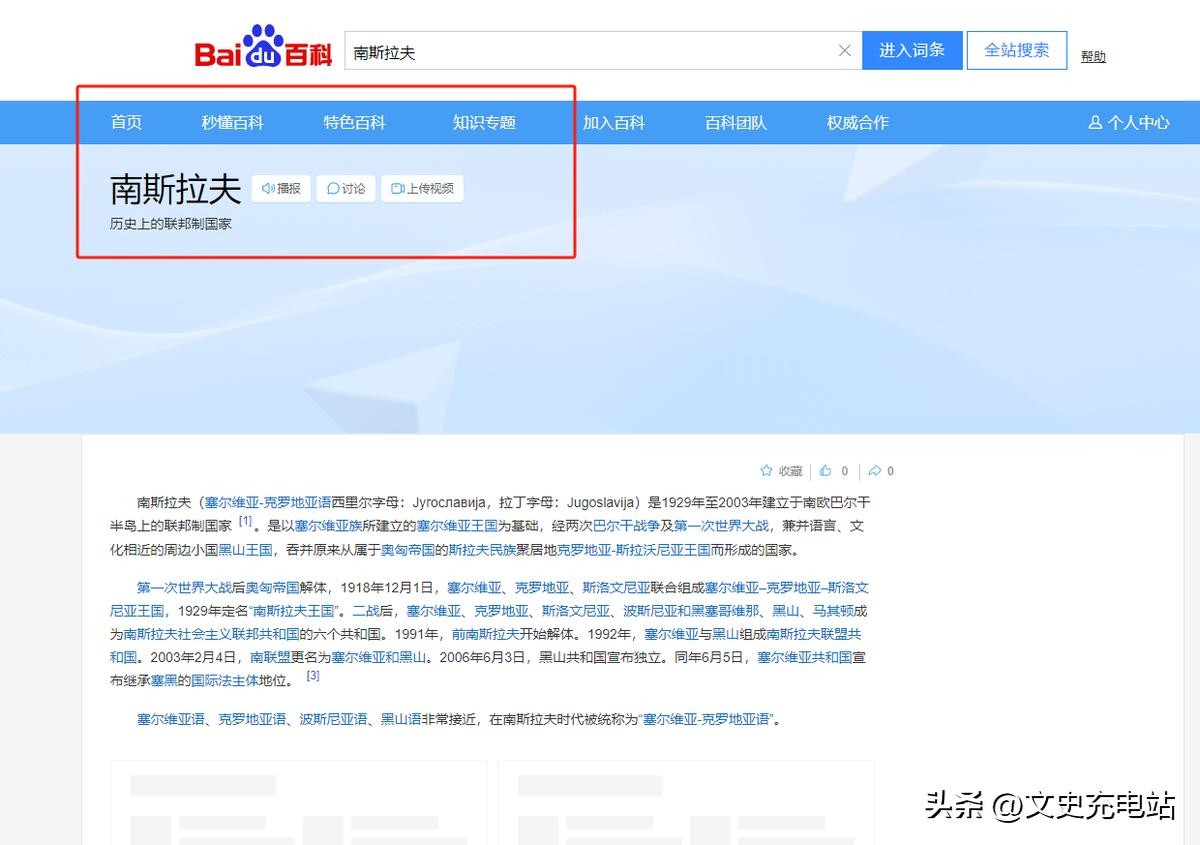Open the 权威合作 navigation item
The height and width of the screenshot is (845, 1200).
click(x=857, y=123)
